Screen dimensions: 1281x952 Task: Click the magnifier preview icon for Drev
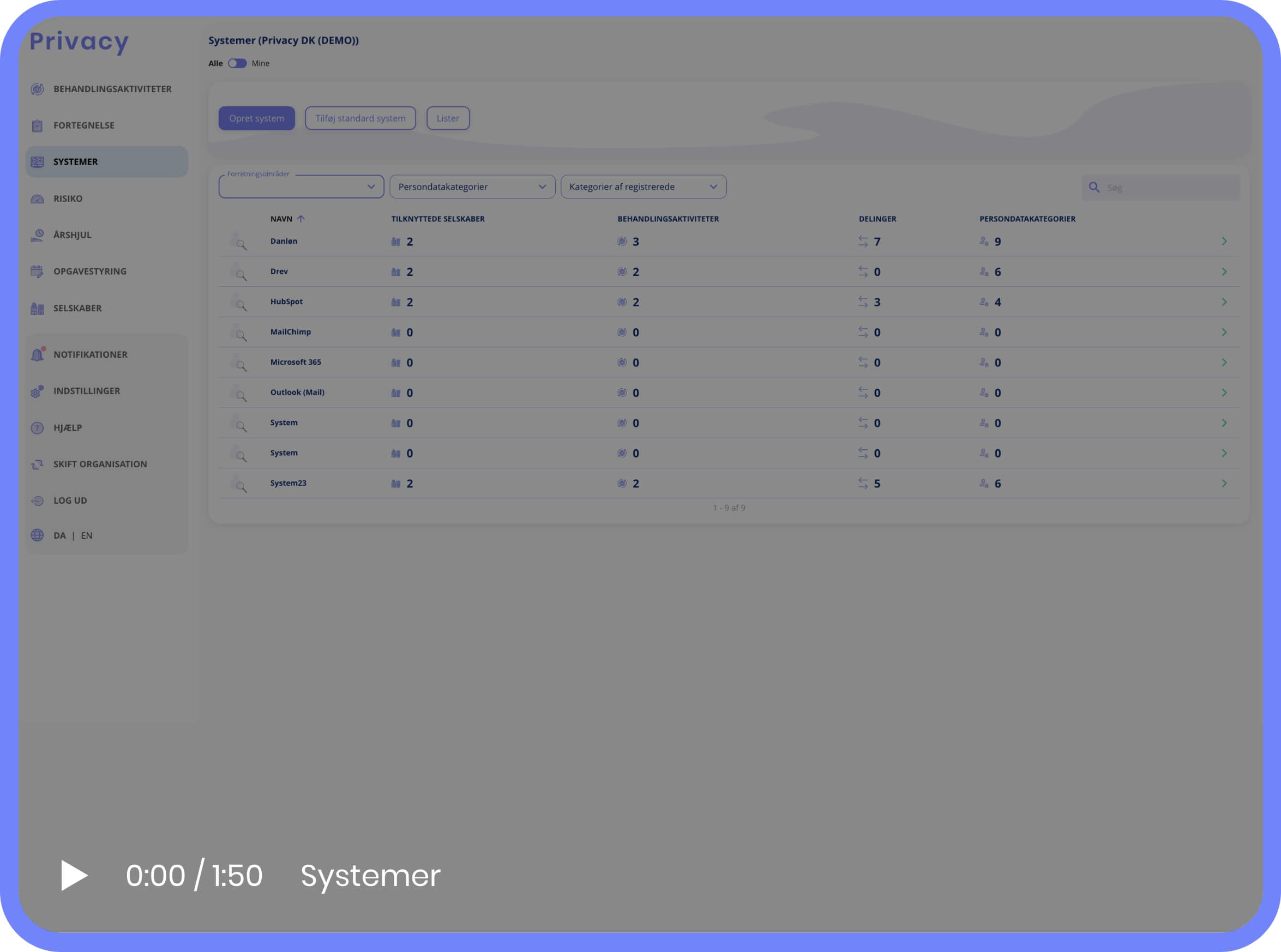coord(238,272)
